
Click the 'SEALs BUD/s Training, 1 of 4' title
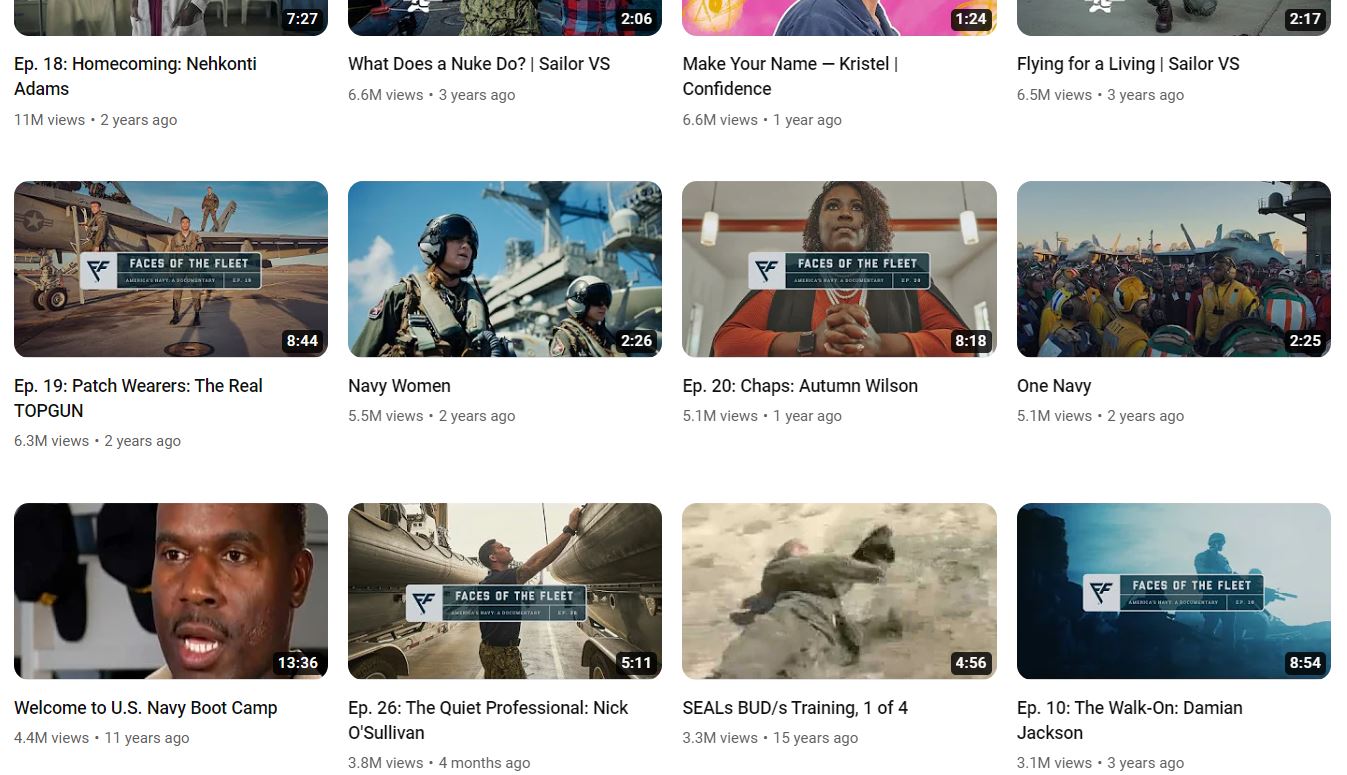(x=794, y=708)
